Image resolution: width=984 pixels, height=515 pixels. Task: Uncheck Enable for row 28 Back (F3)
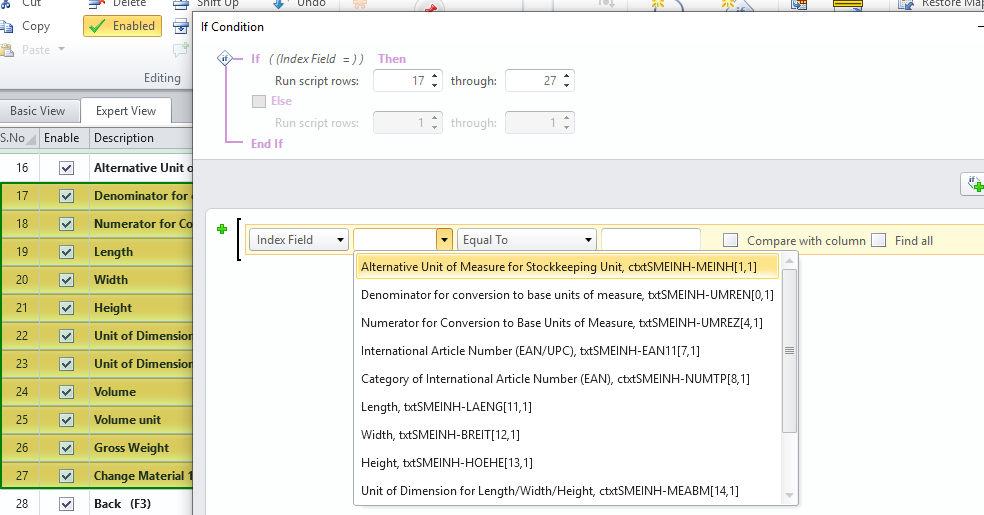[67, 504]
